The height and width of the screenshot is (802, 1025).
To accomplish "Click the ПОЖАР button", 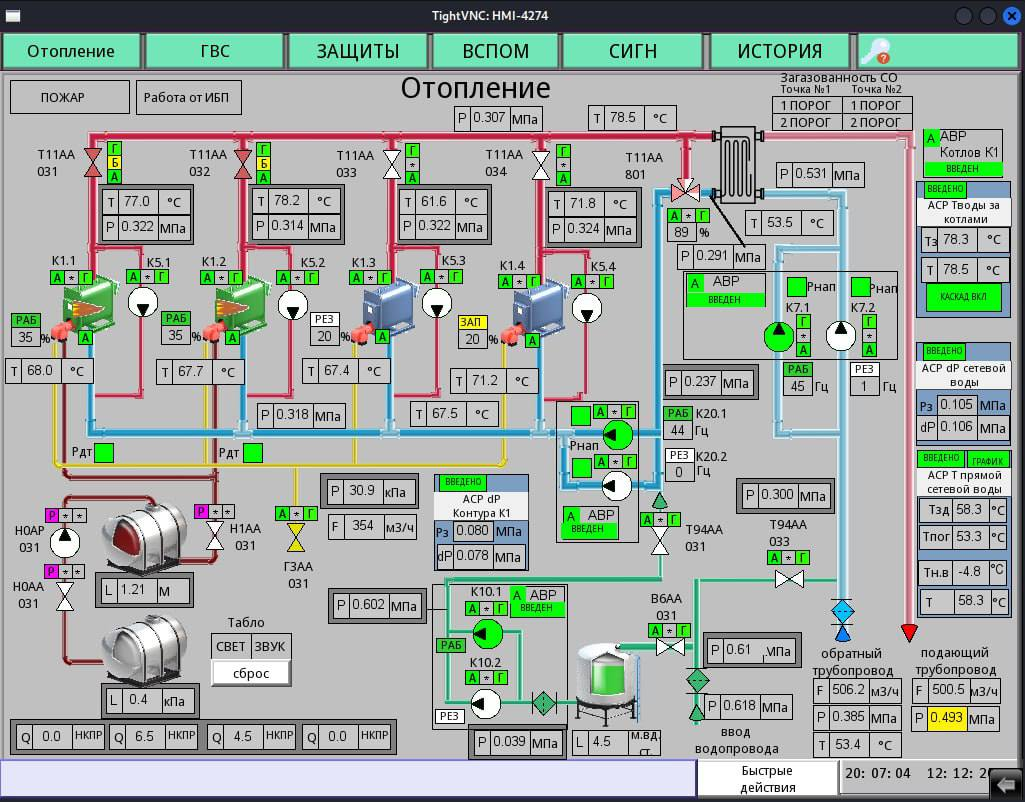I will pos(69,97).
